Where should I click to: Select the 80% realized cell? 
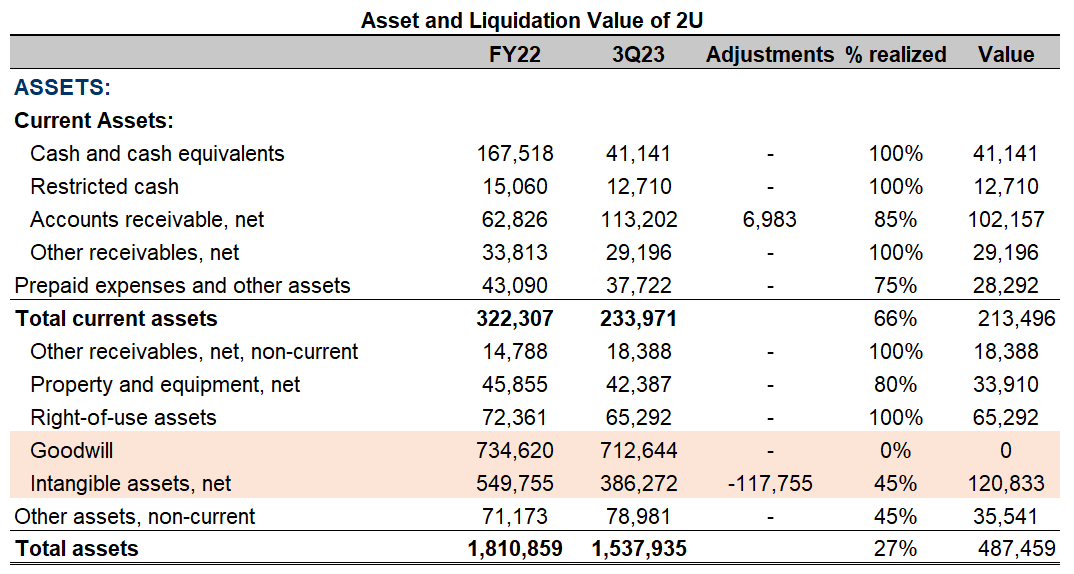click(895, 384)
